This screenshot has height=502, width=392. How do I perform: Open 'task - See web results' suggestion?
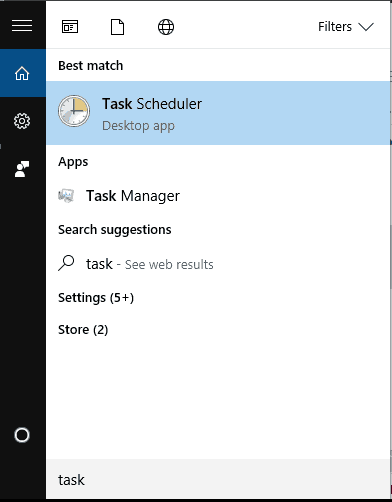click(218, 264)
